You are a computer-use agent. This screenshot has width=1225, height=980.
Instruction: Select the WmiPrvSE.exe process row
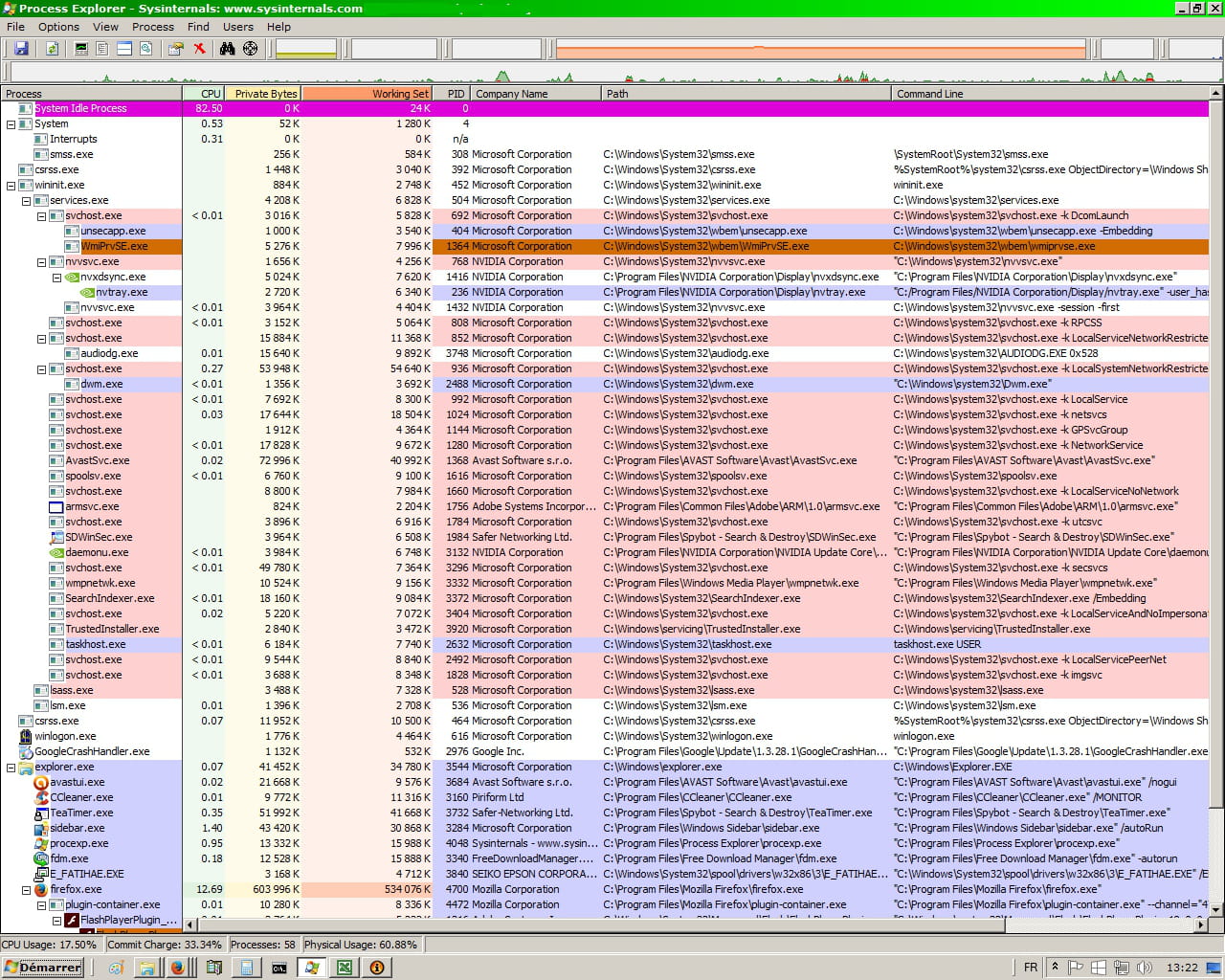click(x=605, y=246)
